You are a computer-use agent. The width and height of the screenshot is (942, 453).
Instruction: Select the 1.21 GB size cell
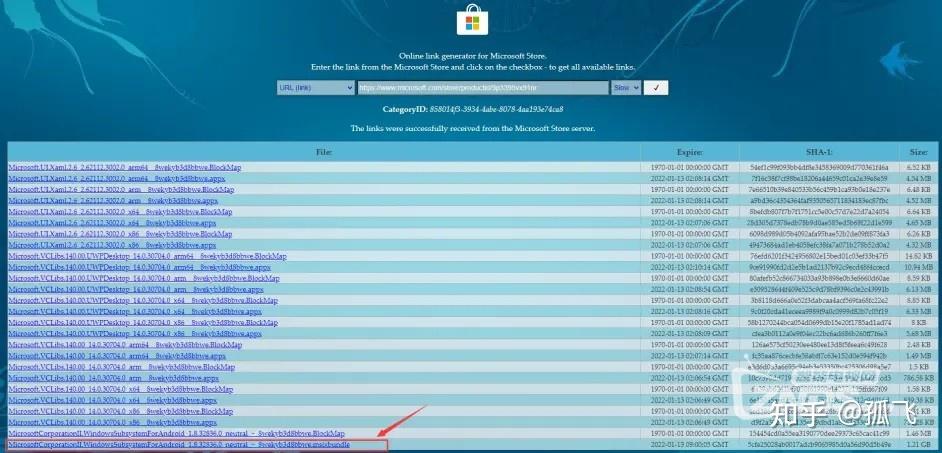(917, 445)
